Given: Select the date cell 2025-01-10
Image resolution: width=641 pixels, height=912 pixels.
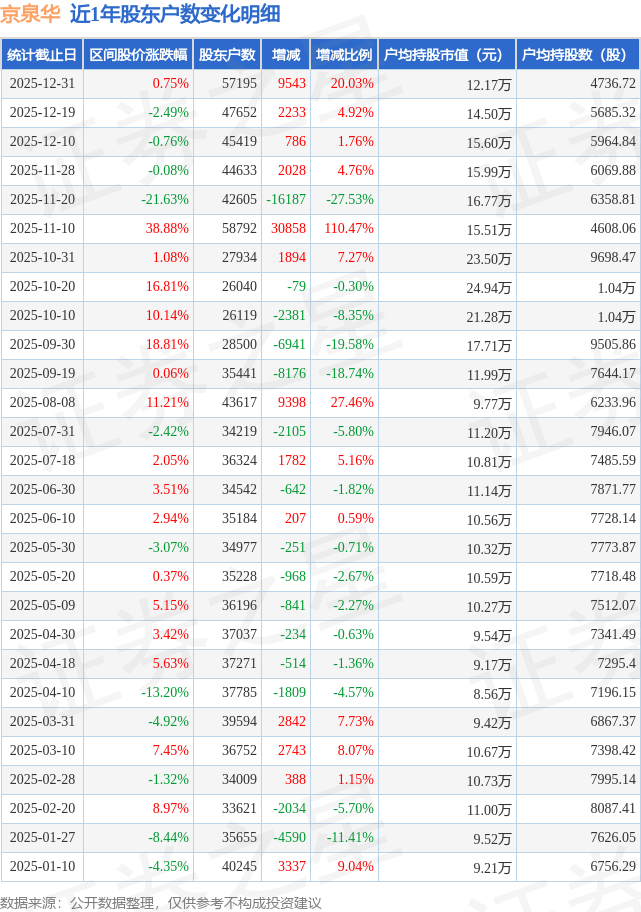Looking at the screenshot, I should point(42,866).
